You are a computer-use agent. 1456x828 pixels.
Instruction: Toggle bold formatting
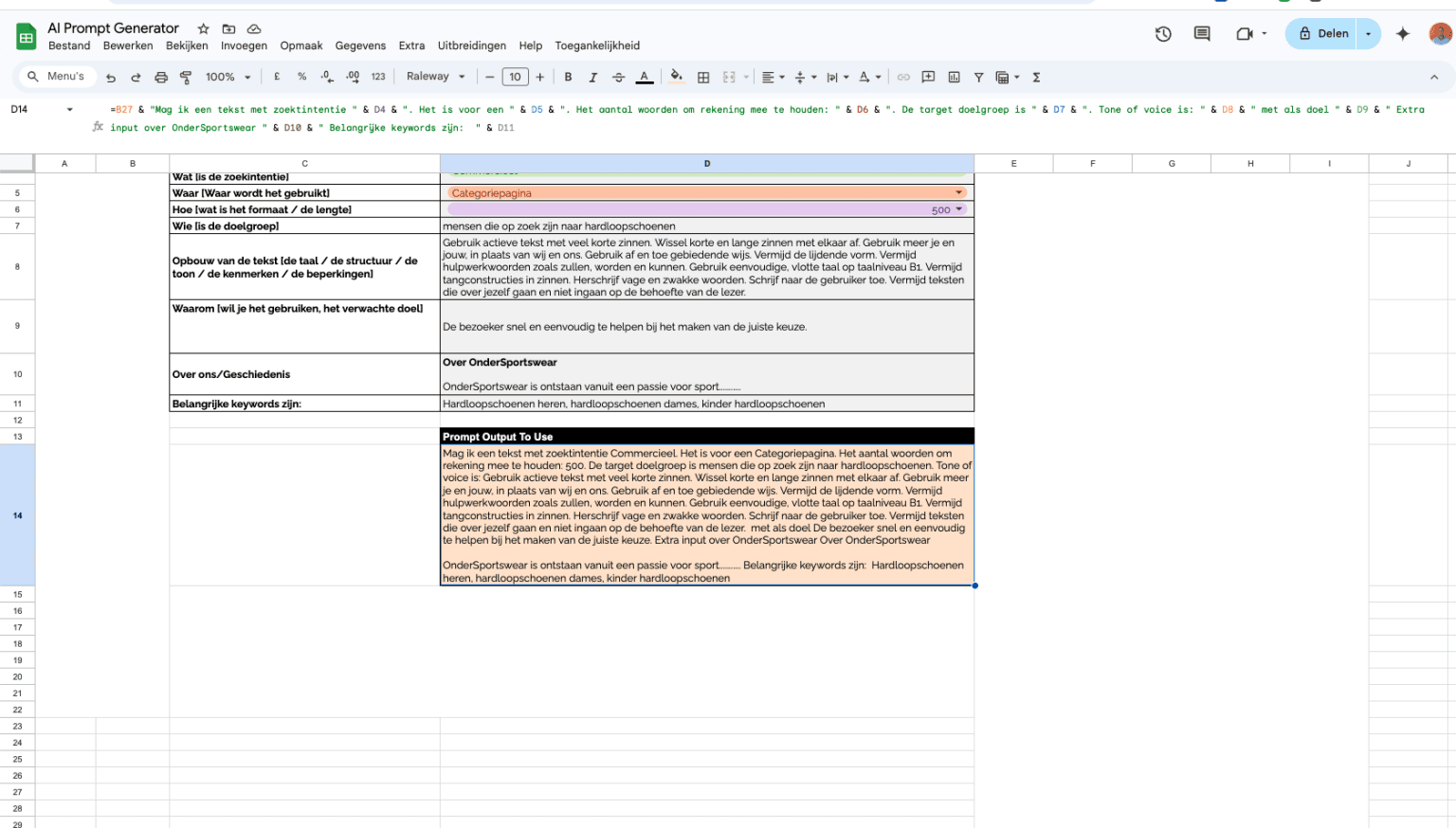pyautogui.click(x=568, y=78)
